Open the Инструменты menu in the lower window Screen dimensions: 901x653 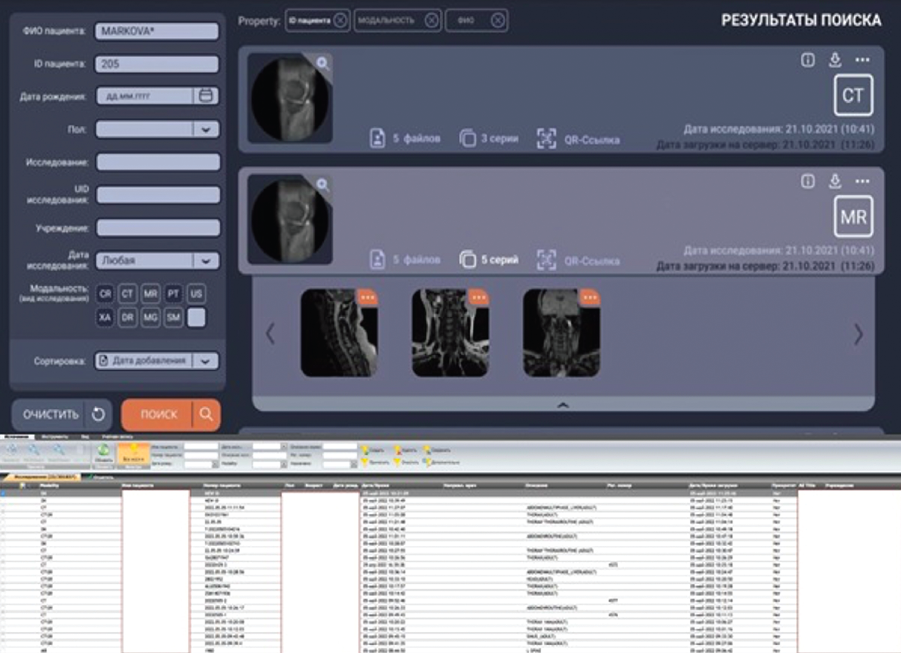click(55, 437)
